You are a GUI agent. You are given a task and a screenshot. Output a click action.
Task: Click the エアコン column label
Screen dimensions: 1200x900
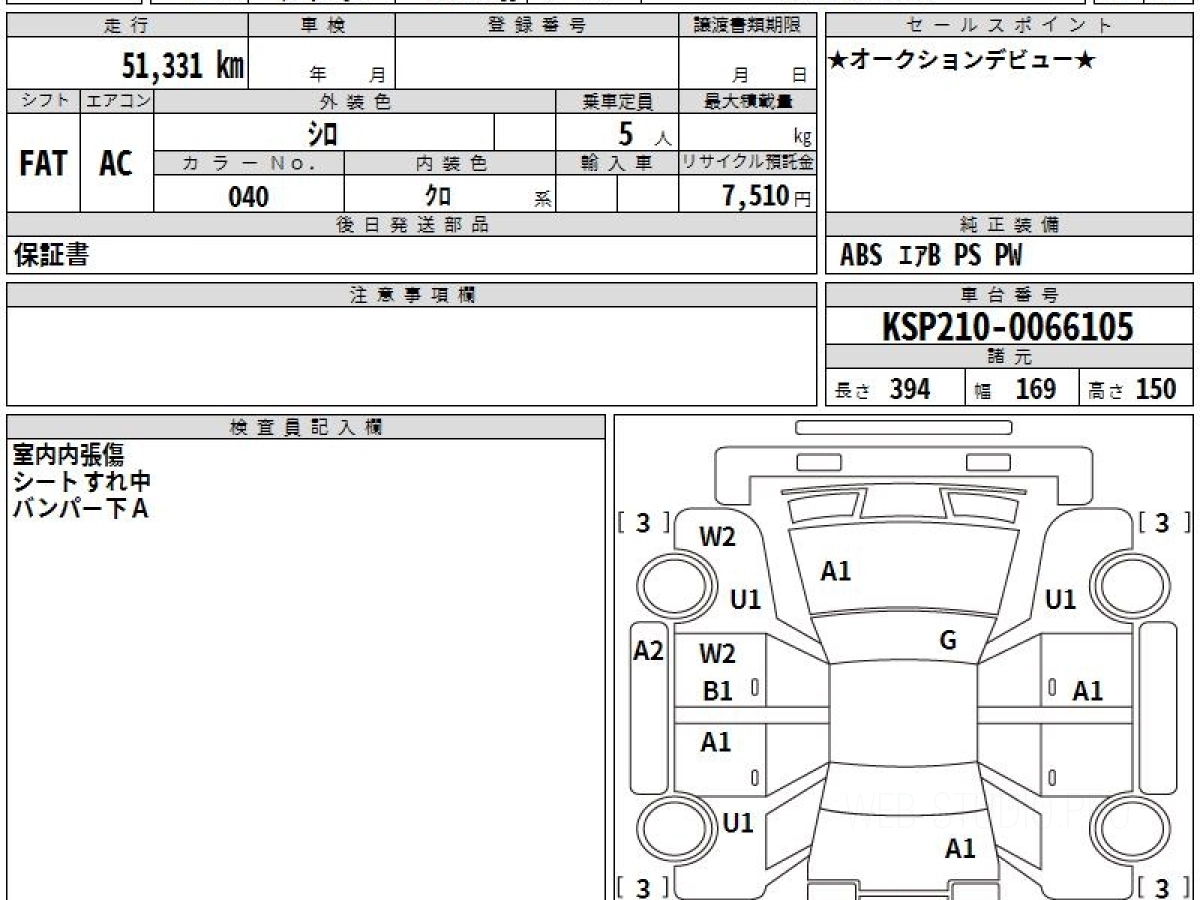pos(117,101)
